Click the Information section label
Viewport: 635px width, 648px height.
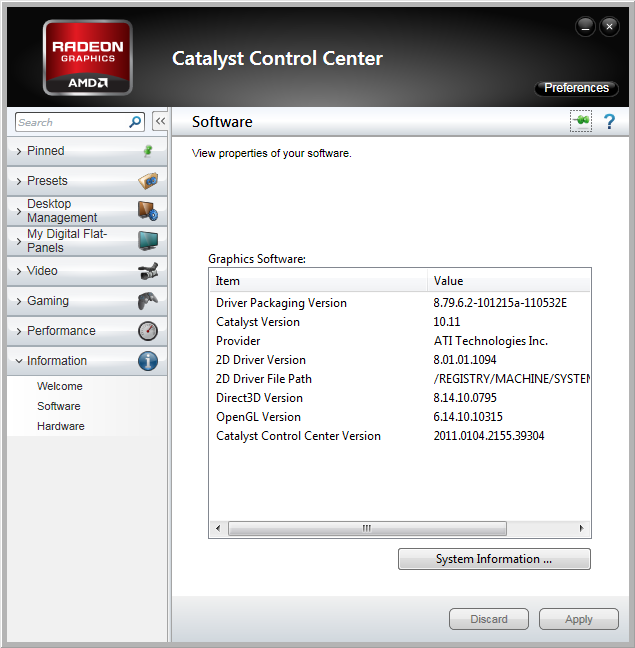[x=57, y=361]
